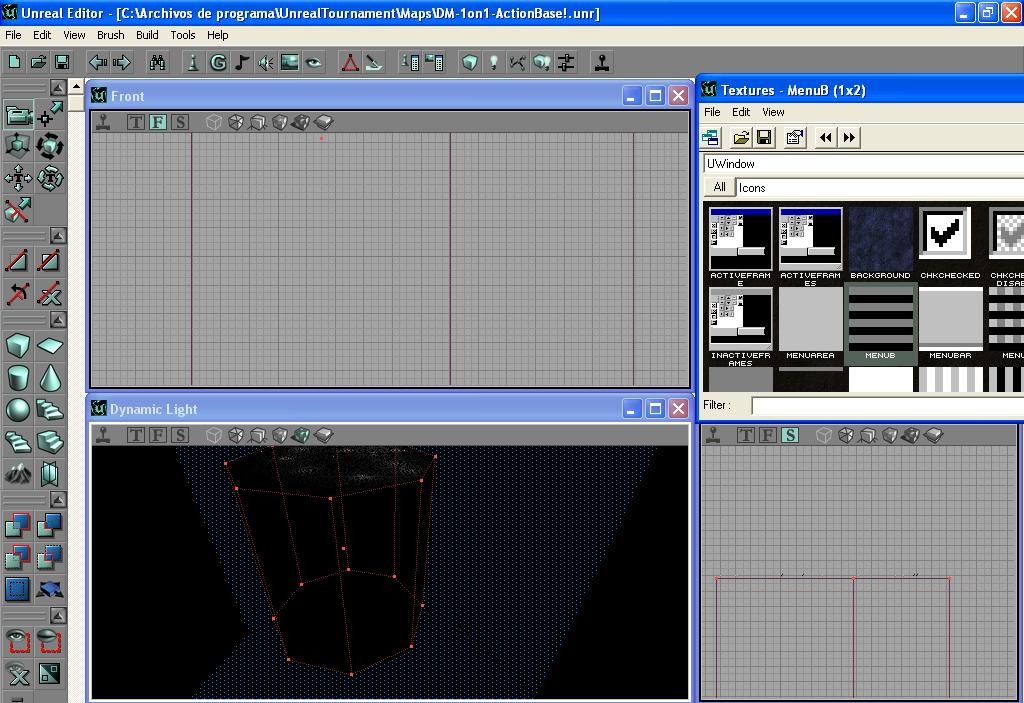
Task: Select the cube builder brush
Action: [x=19, y=345]
